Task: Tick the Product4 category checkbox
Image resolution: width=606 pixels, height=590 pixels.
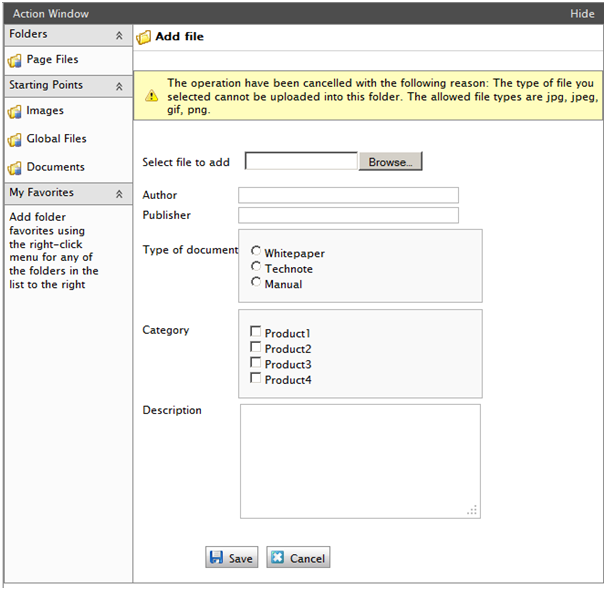Action: [256, 379]
